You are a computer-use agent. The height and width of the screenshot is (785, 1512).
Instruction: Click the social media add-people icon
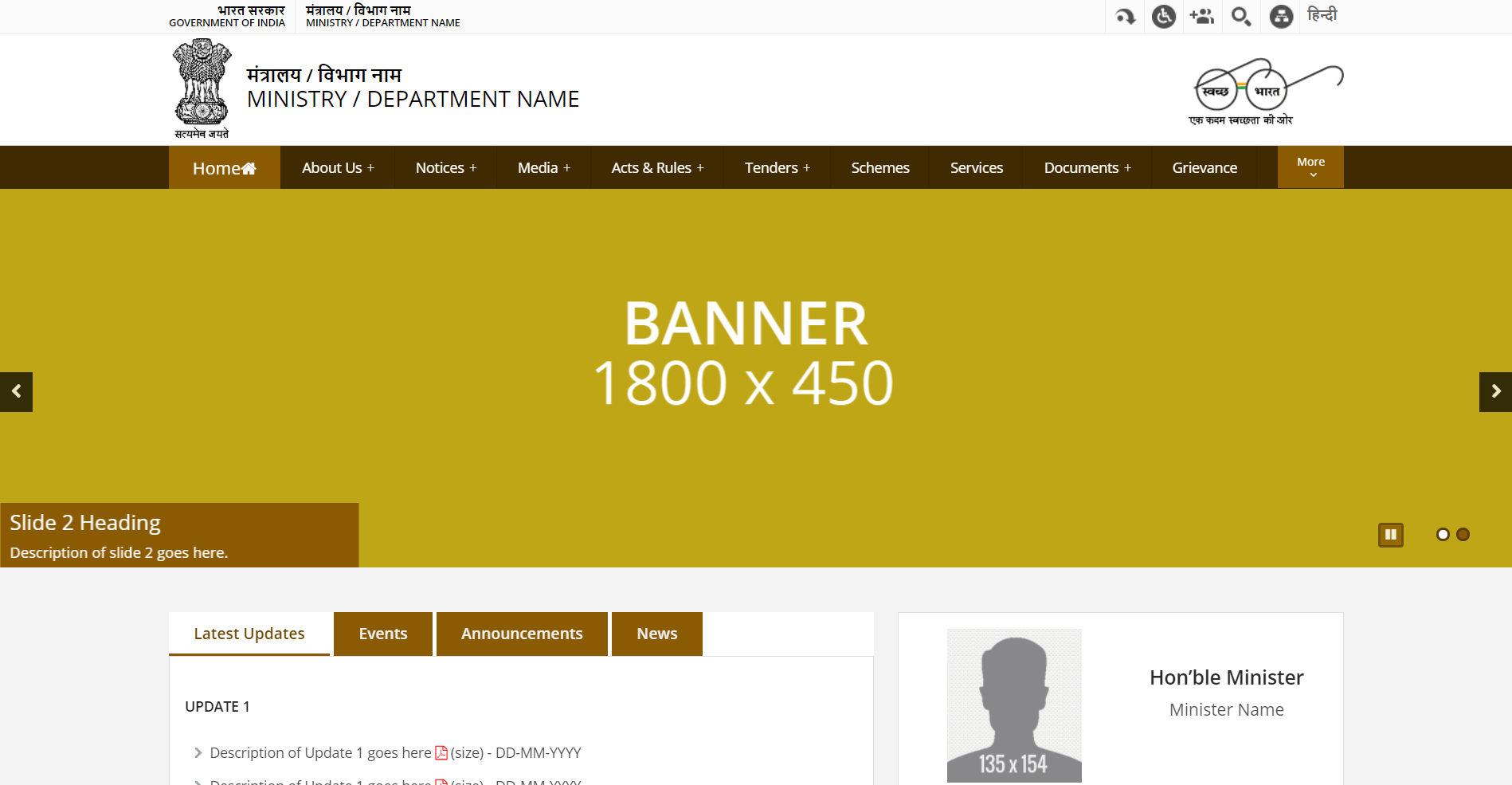tap(1201, 17)
